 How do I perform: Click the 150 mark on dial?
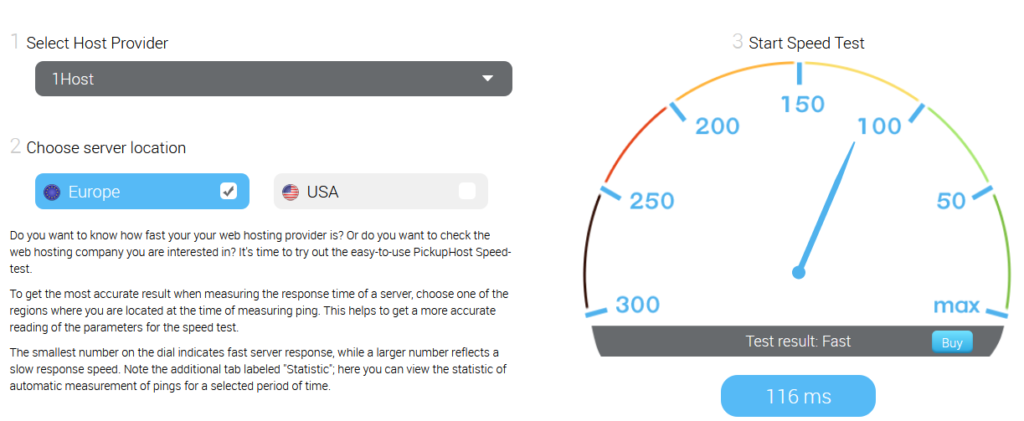click(x=802, y=104)
